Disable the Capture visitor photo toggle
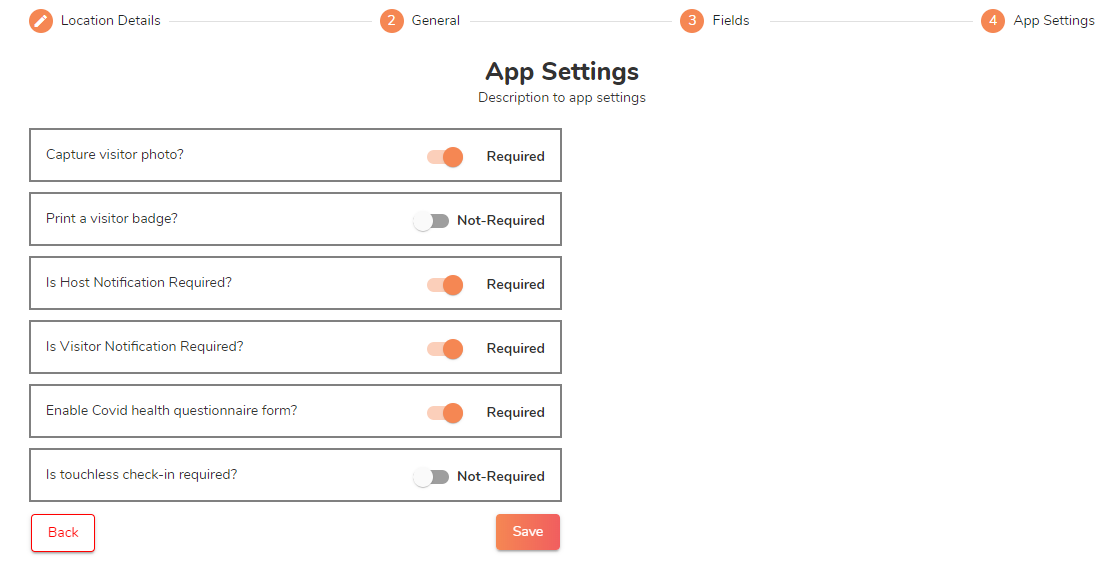1120x575 pixels. 445,157
